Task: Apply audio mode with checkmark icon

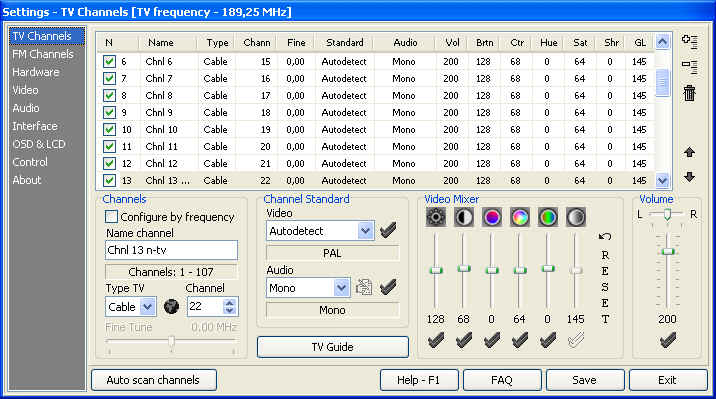Action: (388, 287)
